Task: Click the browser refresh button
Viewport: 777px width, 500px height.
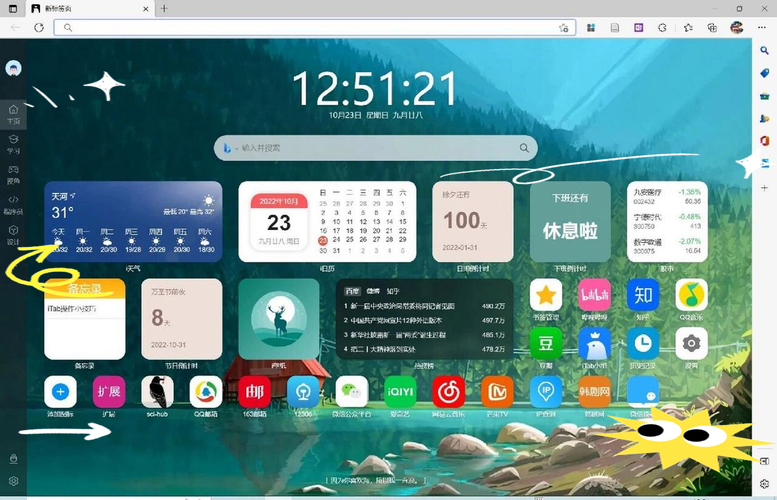Action: (39, 27)
